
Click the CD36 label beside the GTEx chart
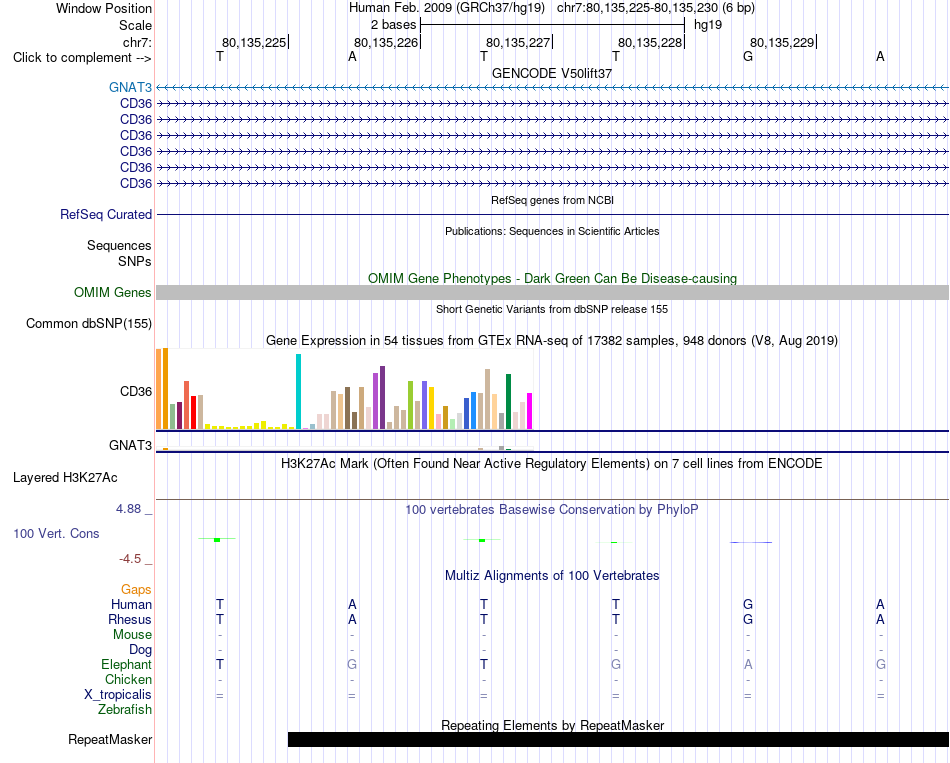tap(136, 391)
